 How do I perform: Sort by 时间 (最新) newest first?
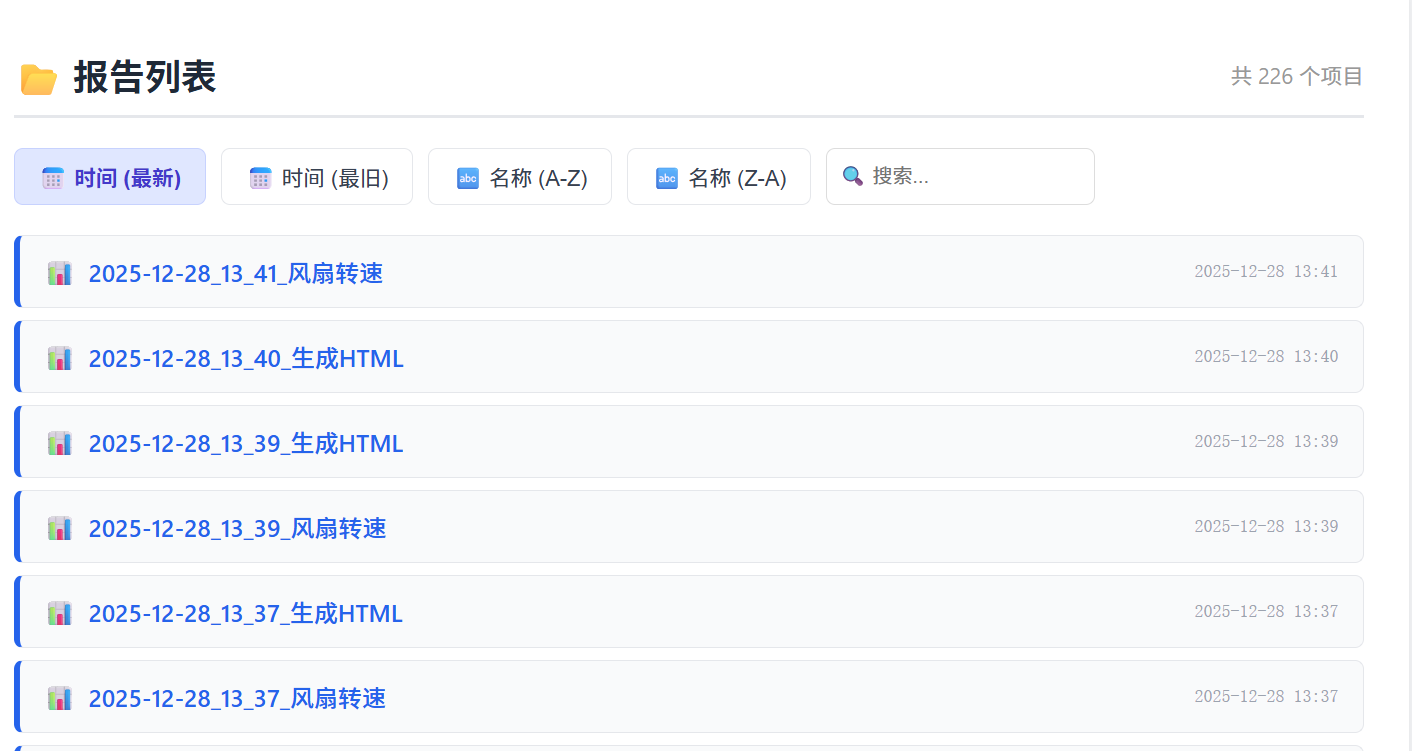110,177
